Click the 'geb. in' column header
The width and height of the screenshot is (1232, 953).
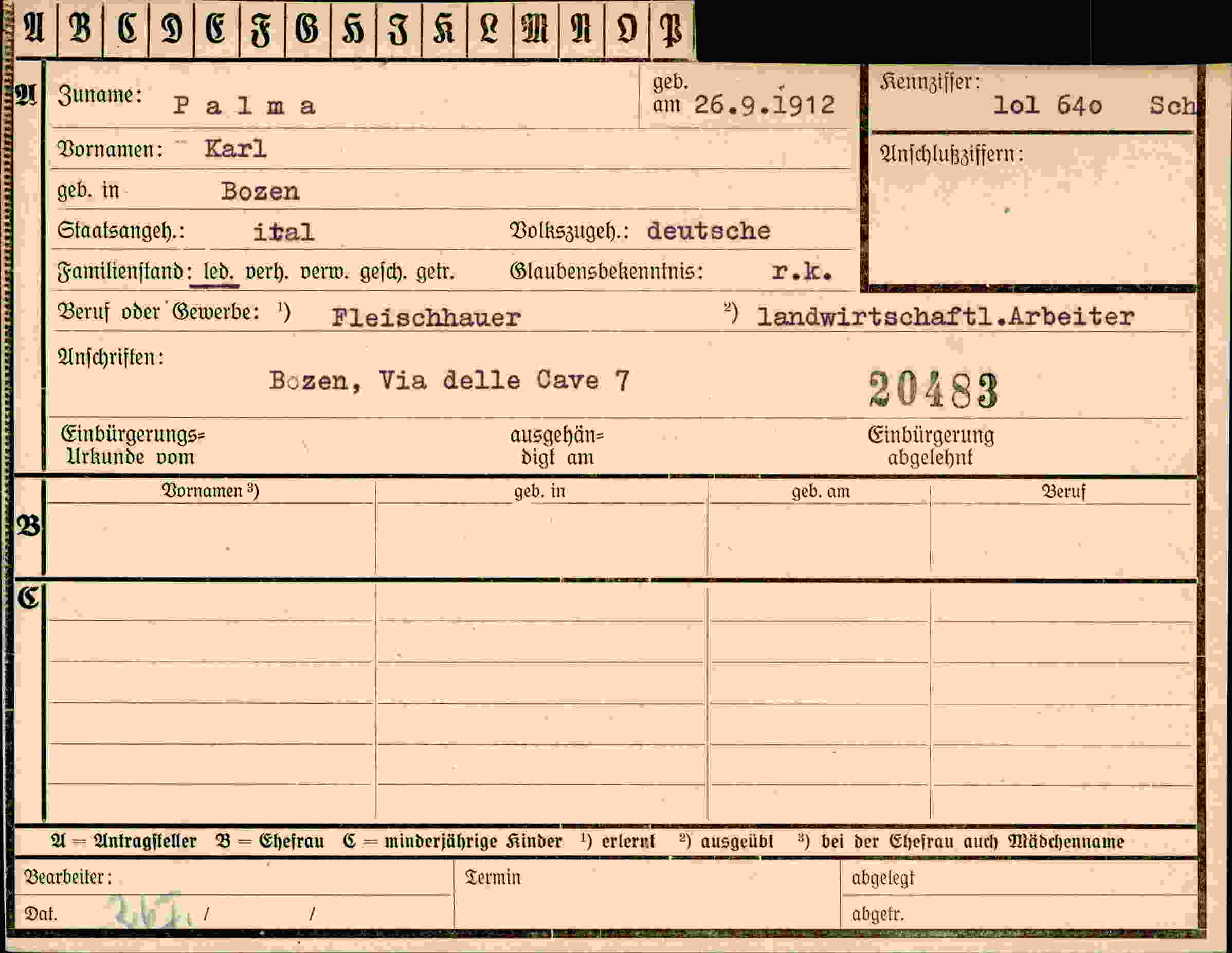click(x=540, y=492)
